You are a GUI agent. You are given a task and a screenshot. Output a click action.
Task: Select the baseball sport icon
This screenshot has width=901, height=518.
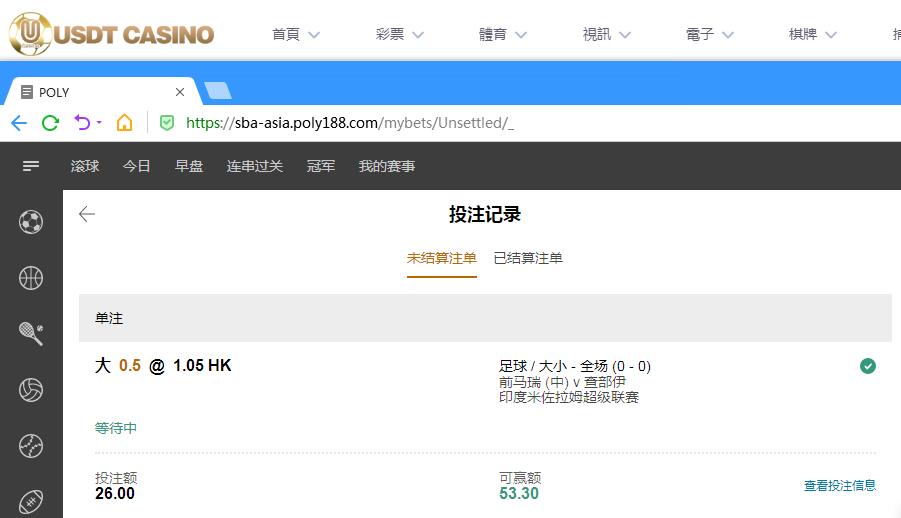(31, 446)
